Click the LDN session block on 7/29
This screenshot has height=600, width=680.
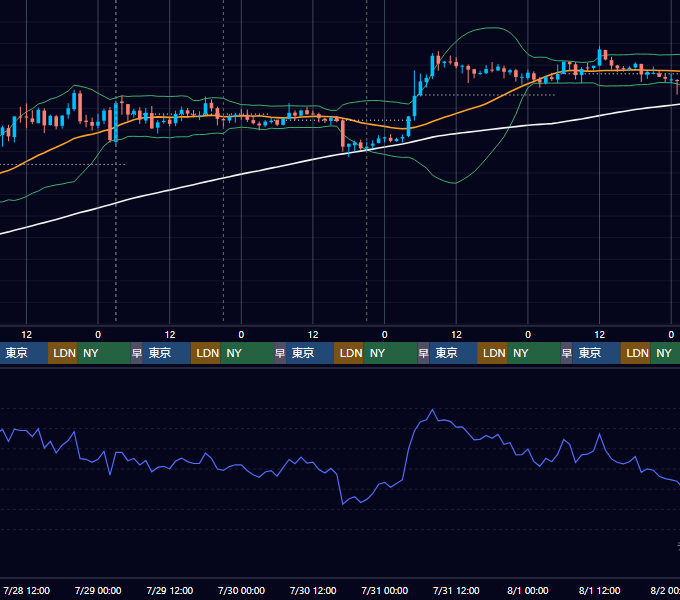206,353
